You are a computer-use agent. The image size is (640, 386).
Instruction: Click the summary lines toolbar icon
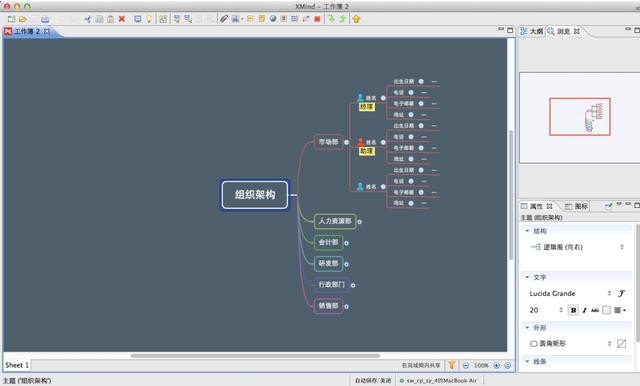point(294,19)
